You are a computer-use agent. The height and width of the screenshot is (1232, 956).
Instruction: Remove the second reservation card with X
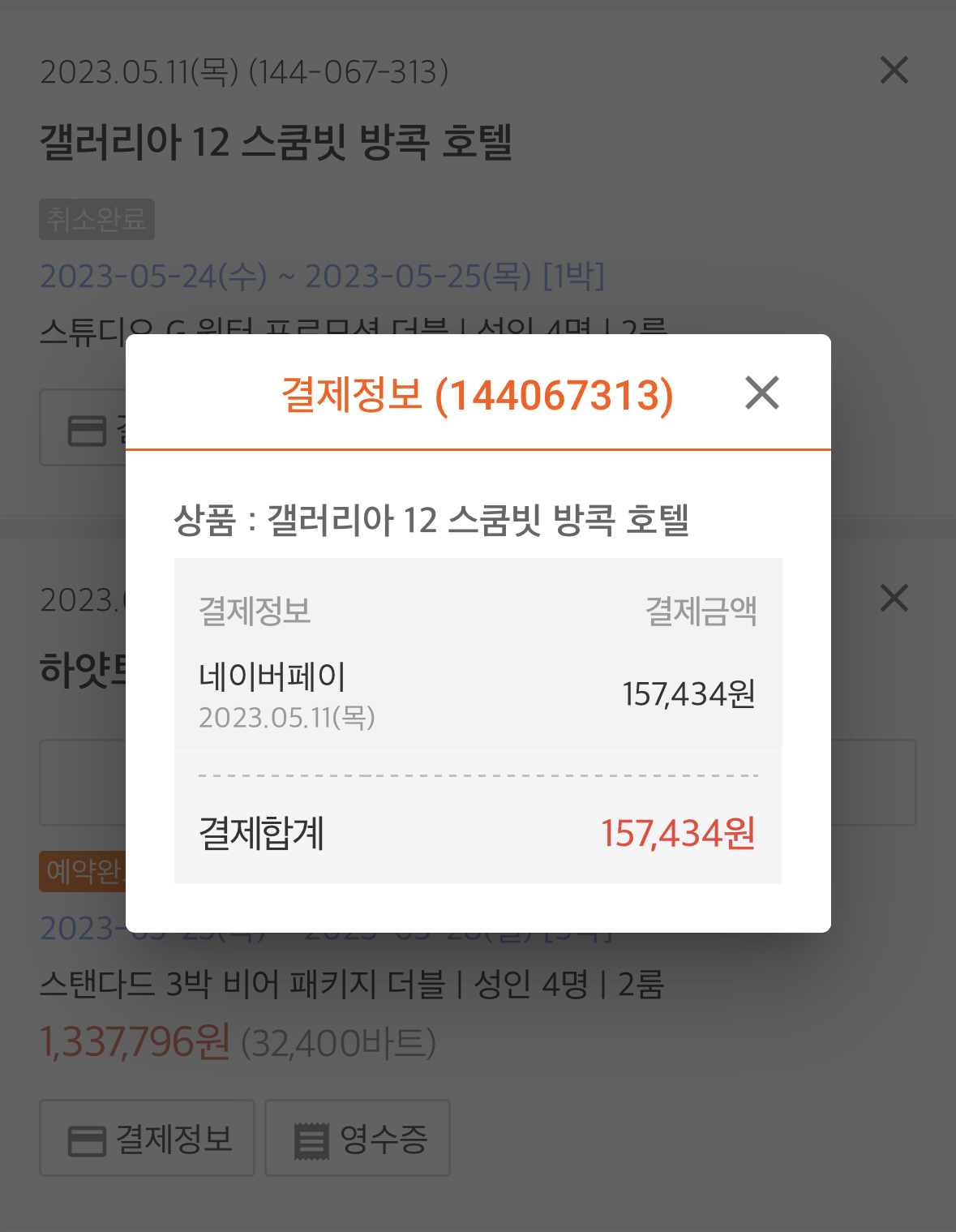(x=894, y=599)
